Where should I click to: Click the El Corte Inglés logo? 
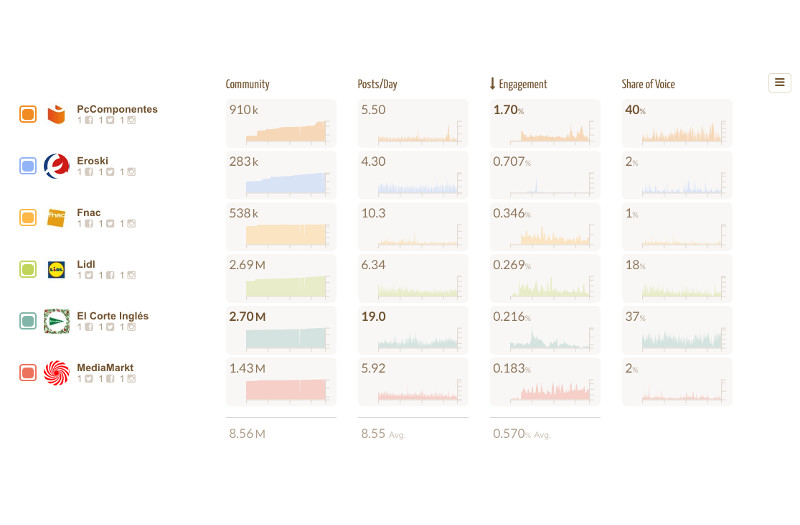[57, 321]
